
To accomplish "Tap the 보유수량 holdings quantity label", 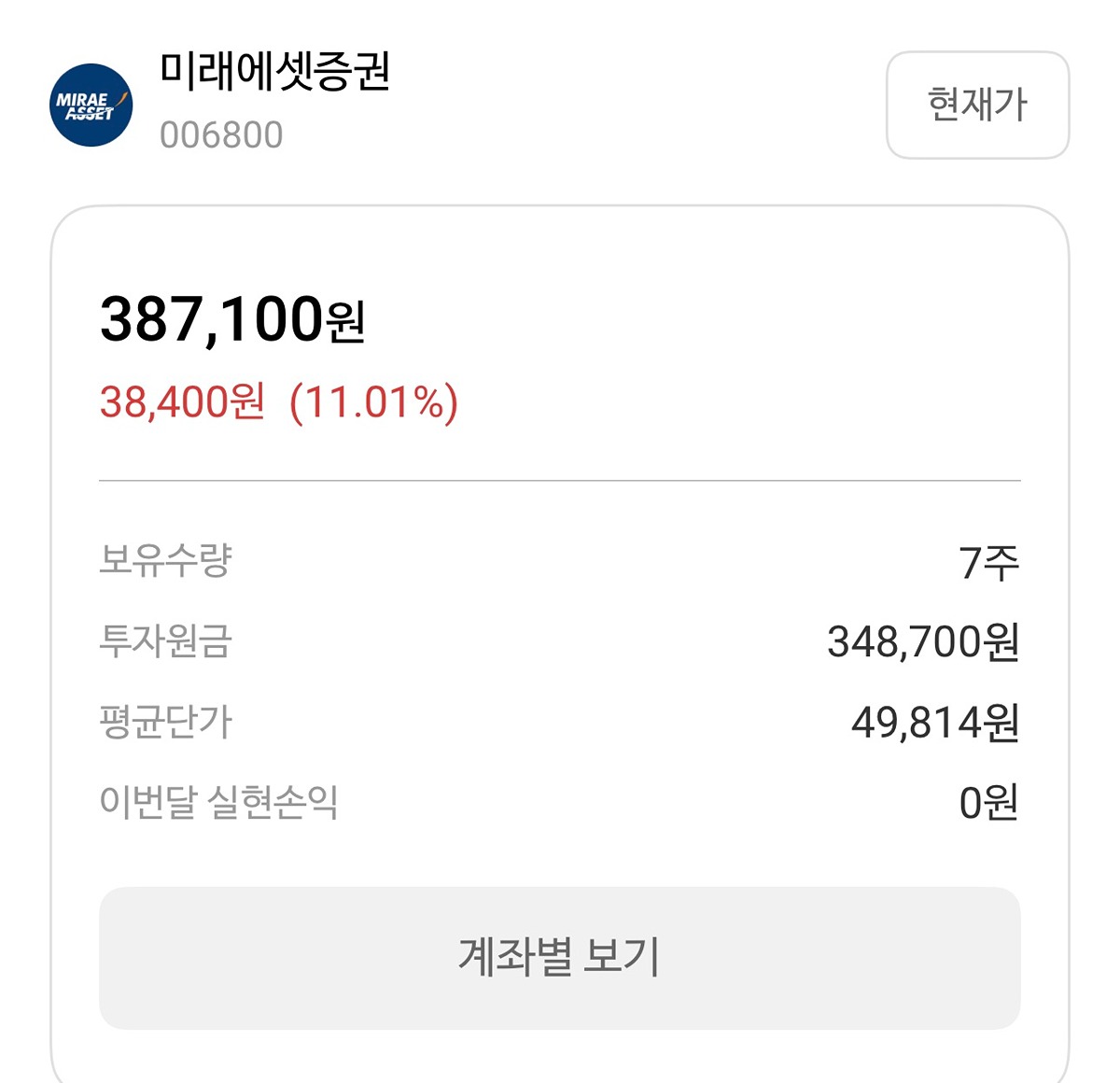I will point(165,560).
